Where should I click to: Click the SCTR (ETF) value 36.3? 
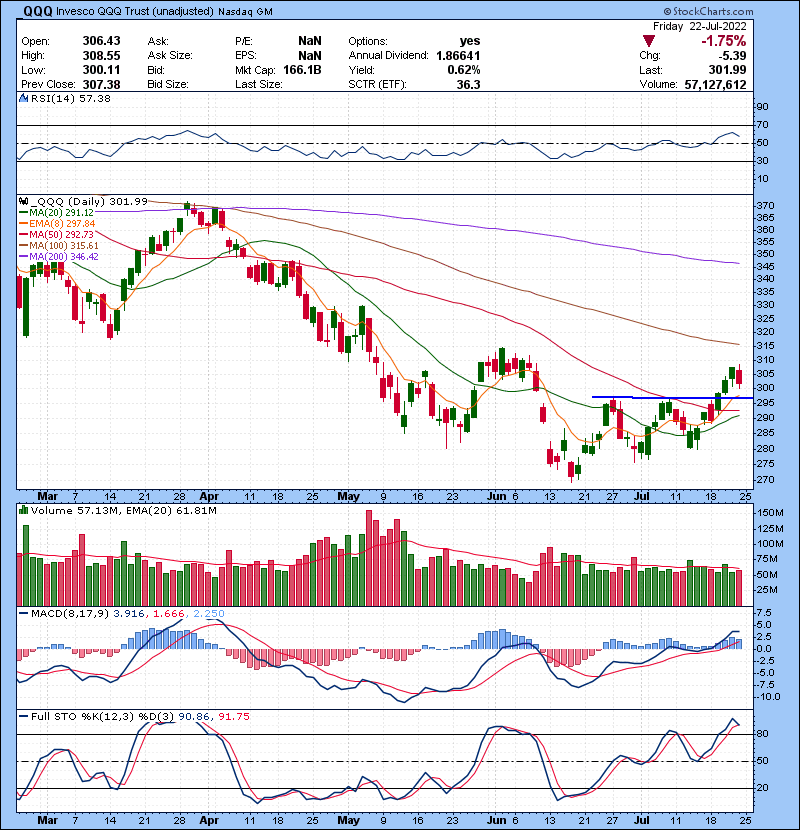coord(469,84)
